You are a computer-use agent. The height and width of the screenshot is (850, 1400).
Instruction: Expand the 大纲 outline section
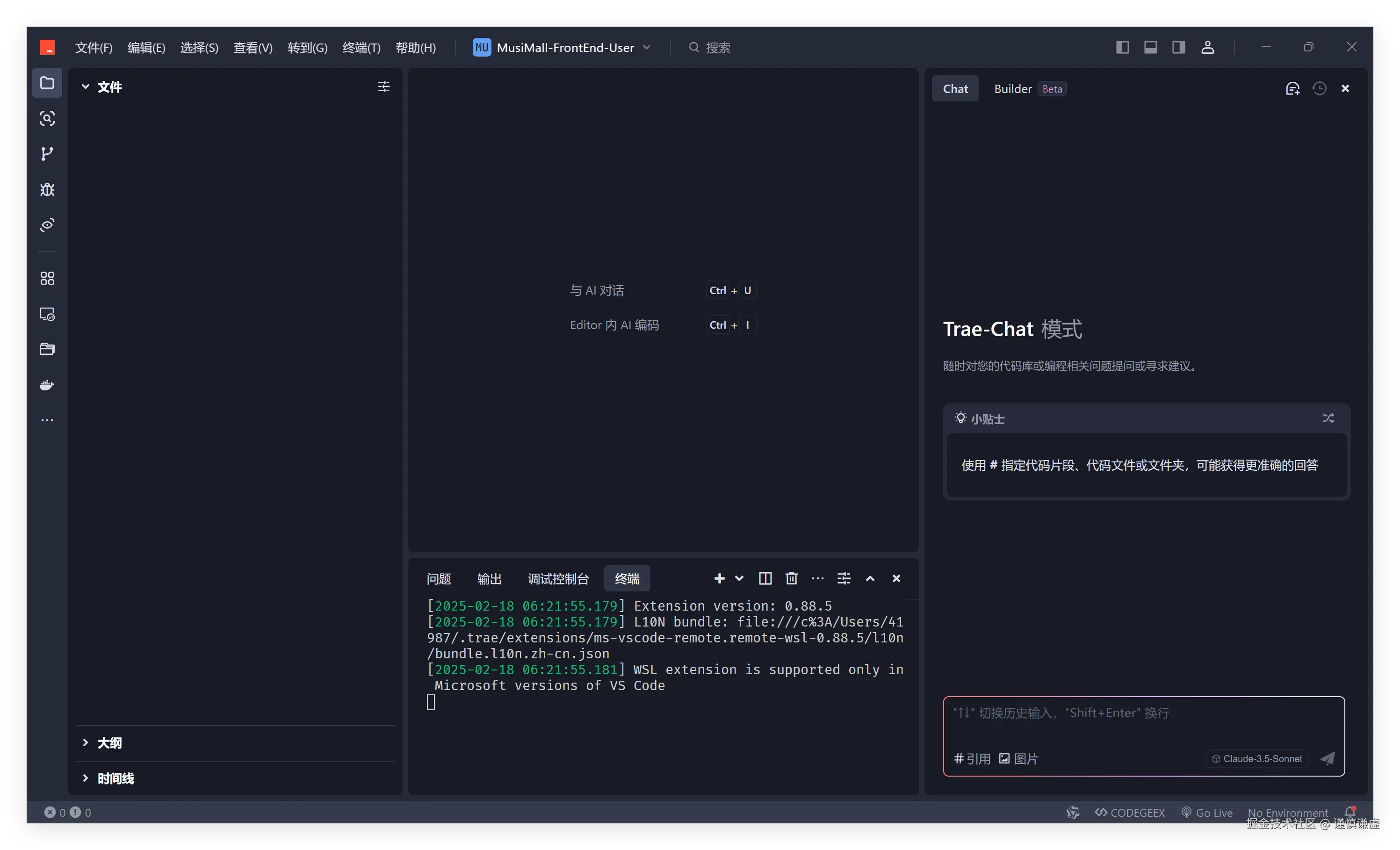(x=109, y=742)
